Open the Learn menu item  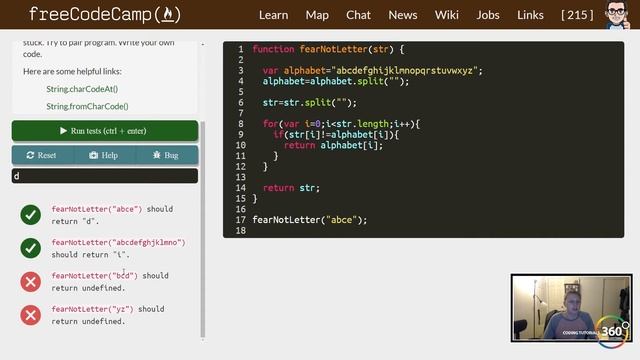pyautogui.click(x=273, y=15)
